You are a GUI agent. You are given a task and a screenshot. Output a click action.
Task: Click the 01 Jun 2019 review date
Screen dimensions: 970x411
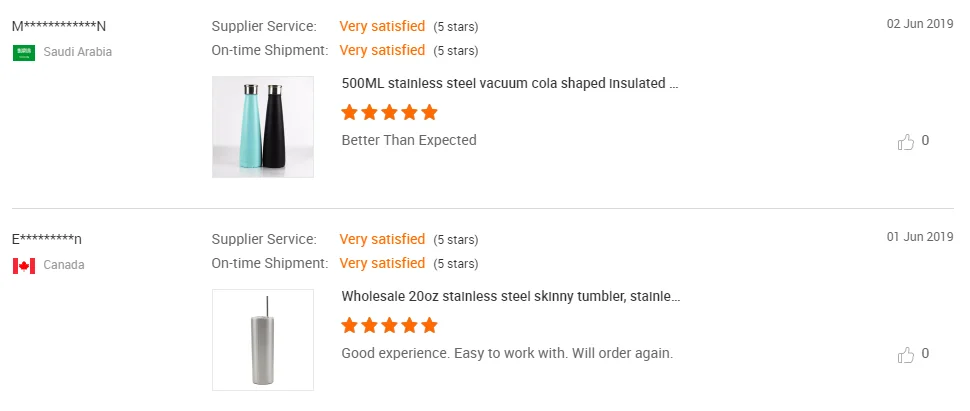pyautogui.click(x=920, y=236)
